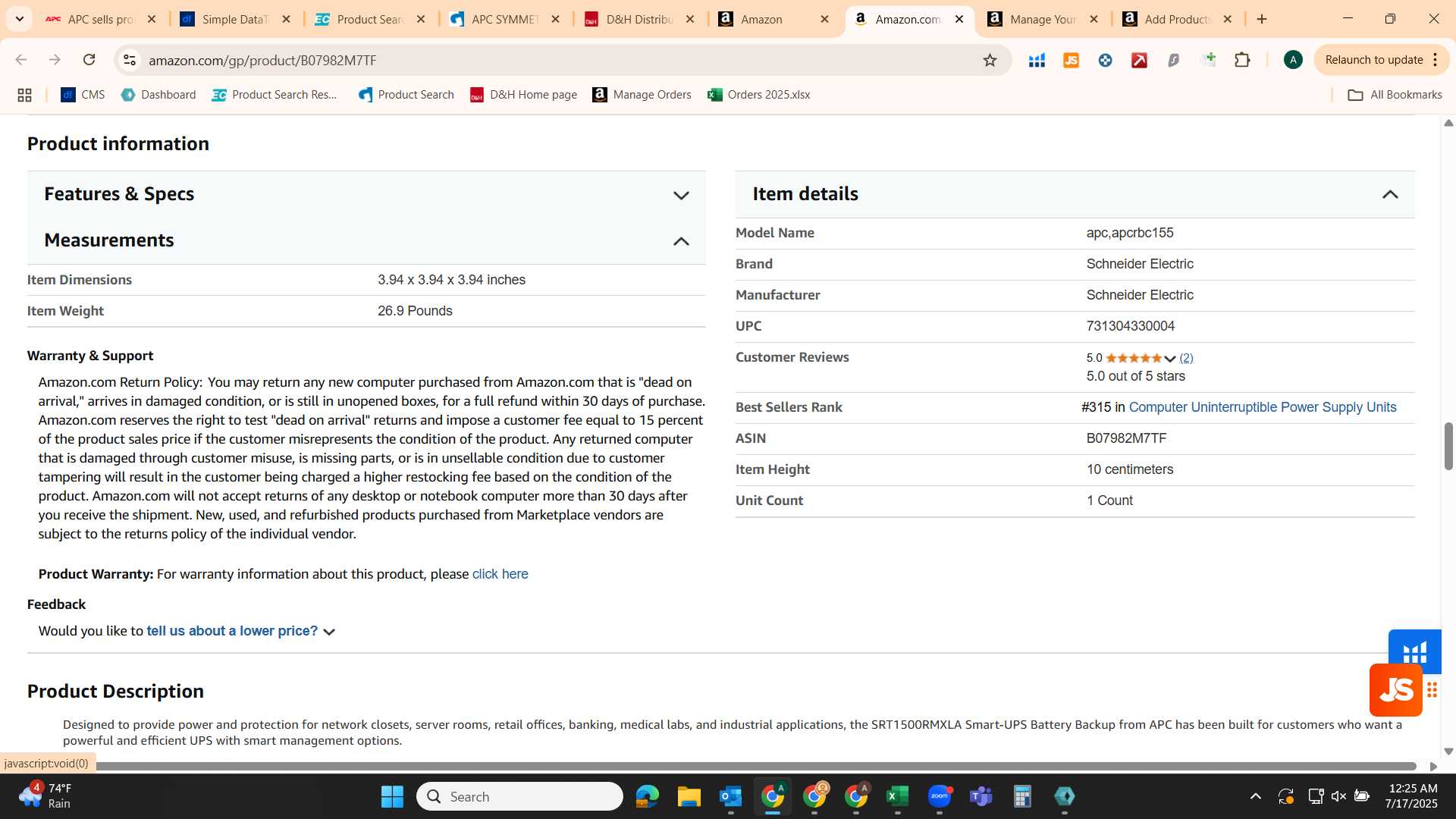Open Manage Orders bookmark

tap(642, 95)
